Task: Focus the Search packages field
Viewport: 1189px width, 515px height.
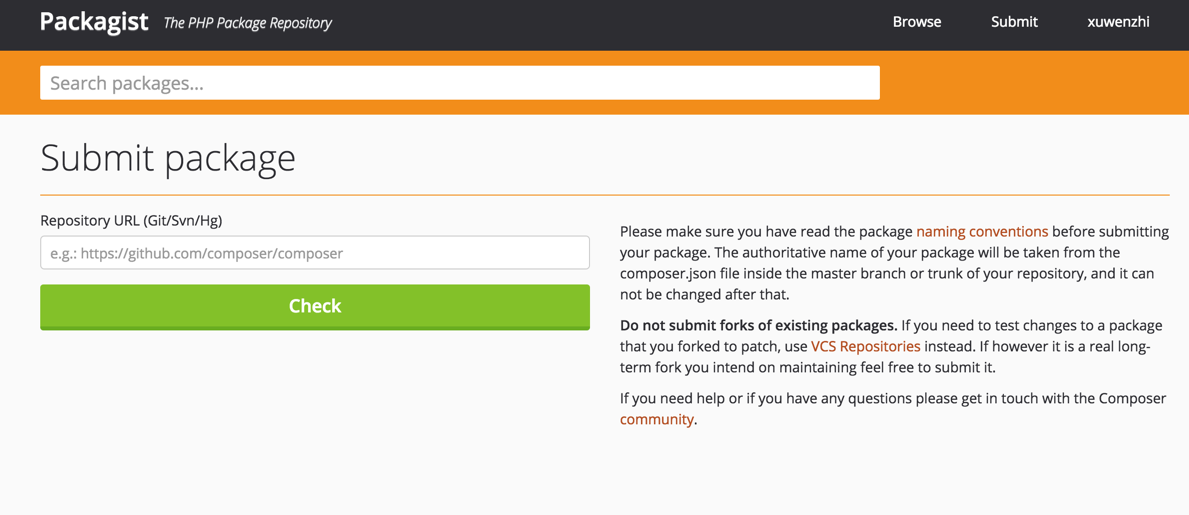Action: 460,83
